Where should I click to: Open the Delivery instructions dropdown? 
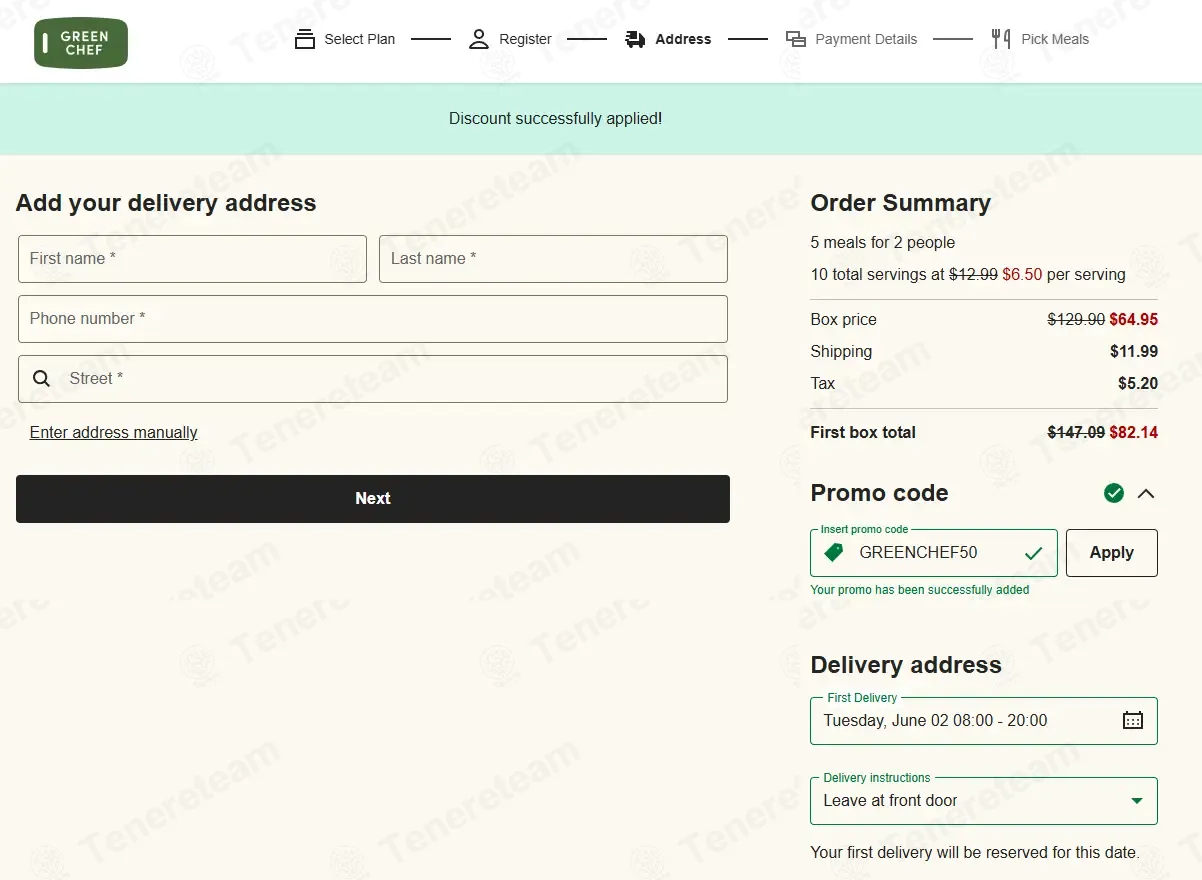(x=984, y=801)
